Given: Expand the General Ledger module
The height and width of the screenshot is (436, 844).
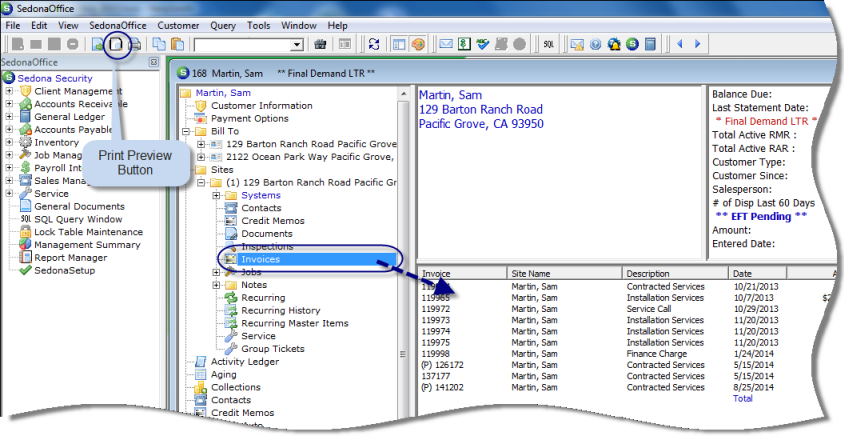Looking at the screenshot, I should [x=9, y=117].
